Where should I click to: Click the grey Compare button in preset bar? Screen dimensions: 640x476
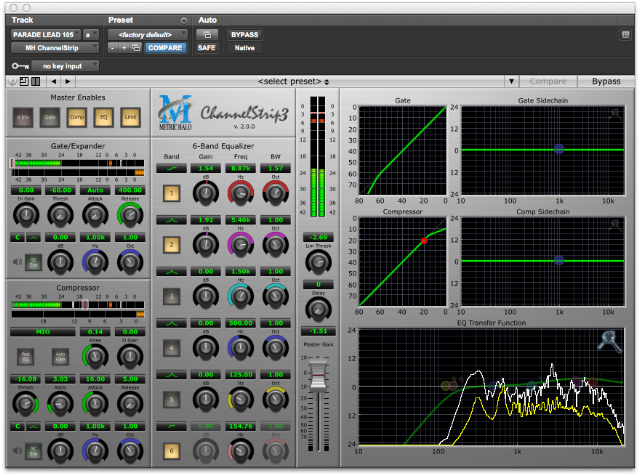point(548,82)
